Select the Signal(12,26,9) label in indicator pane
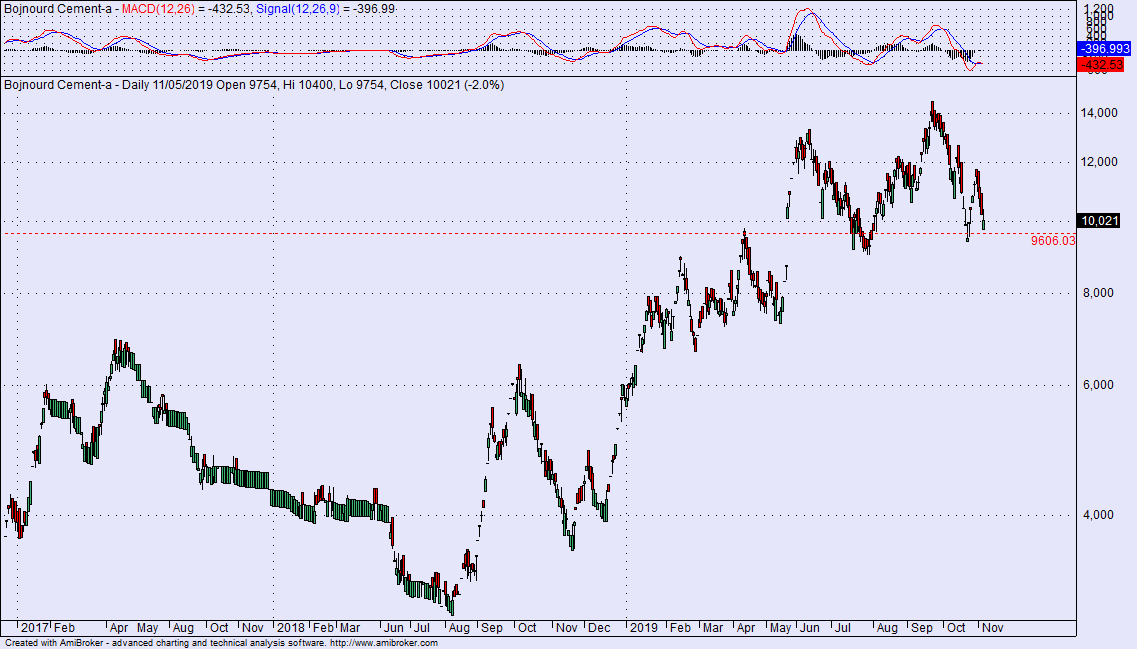This screenshot has width=1137, height=649. 298,9
